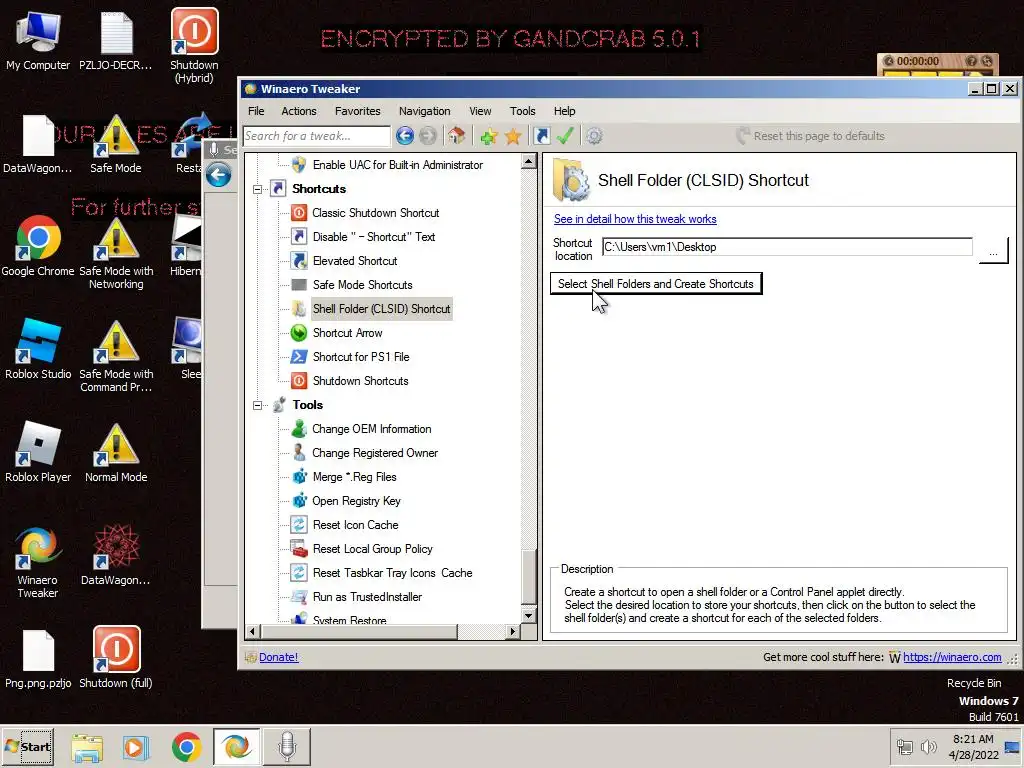Select Classic Shutdown Shortcut in the tree

click(376, 213)
